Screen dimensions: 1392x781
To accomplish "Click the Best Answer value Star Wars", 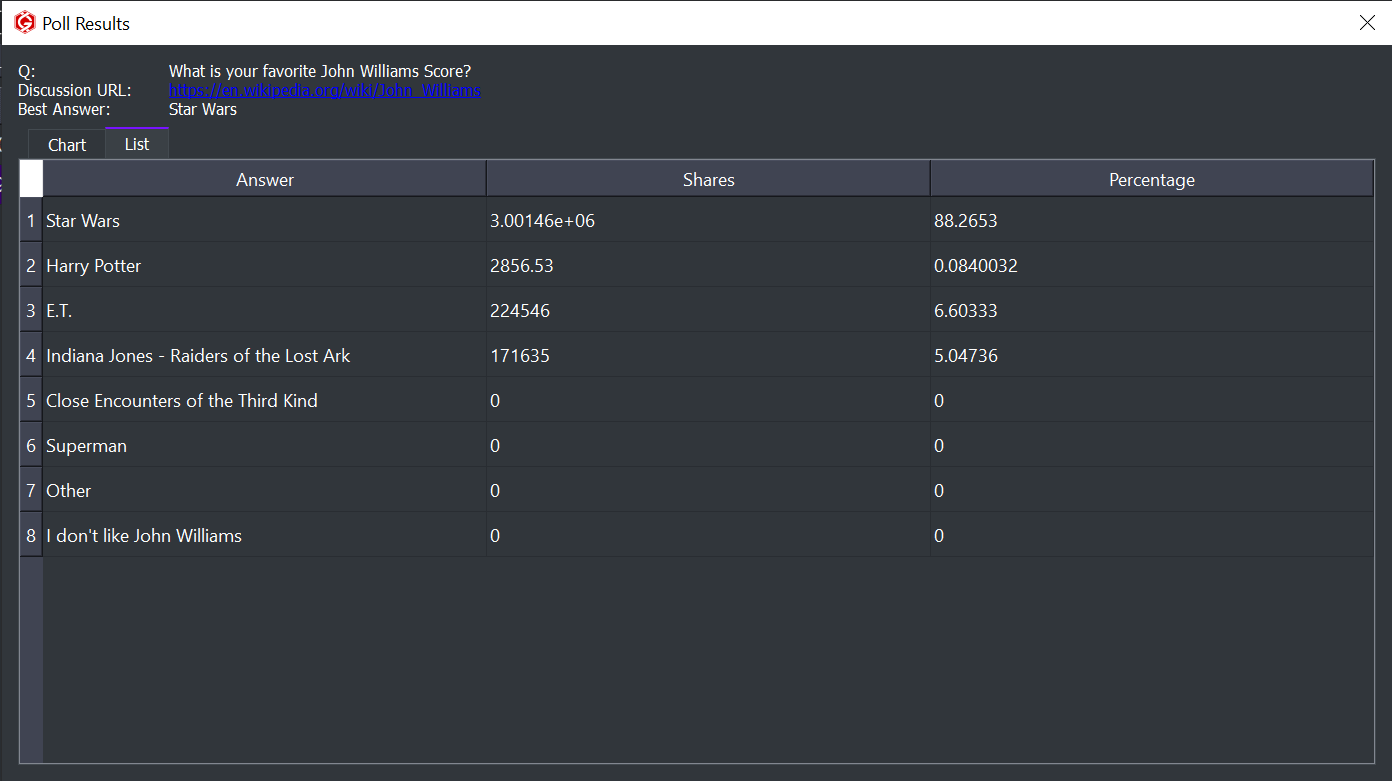I will coord(203,109).
